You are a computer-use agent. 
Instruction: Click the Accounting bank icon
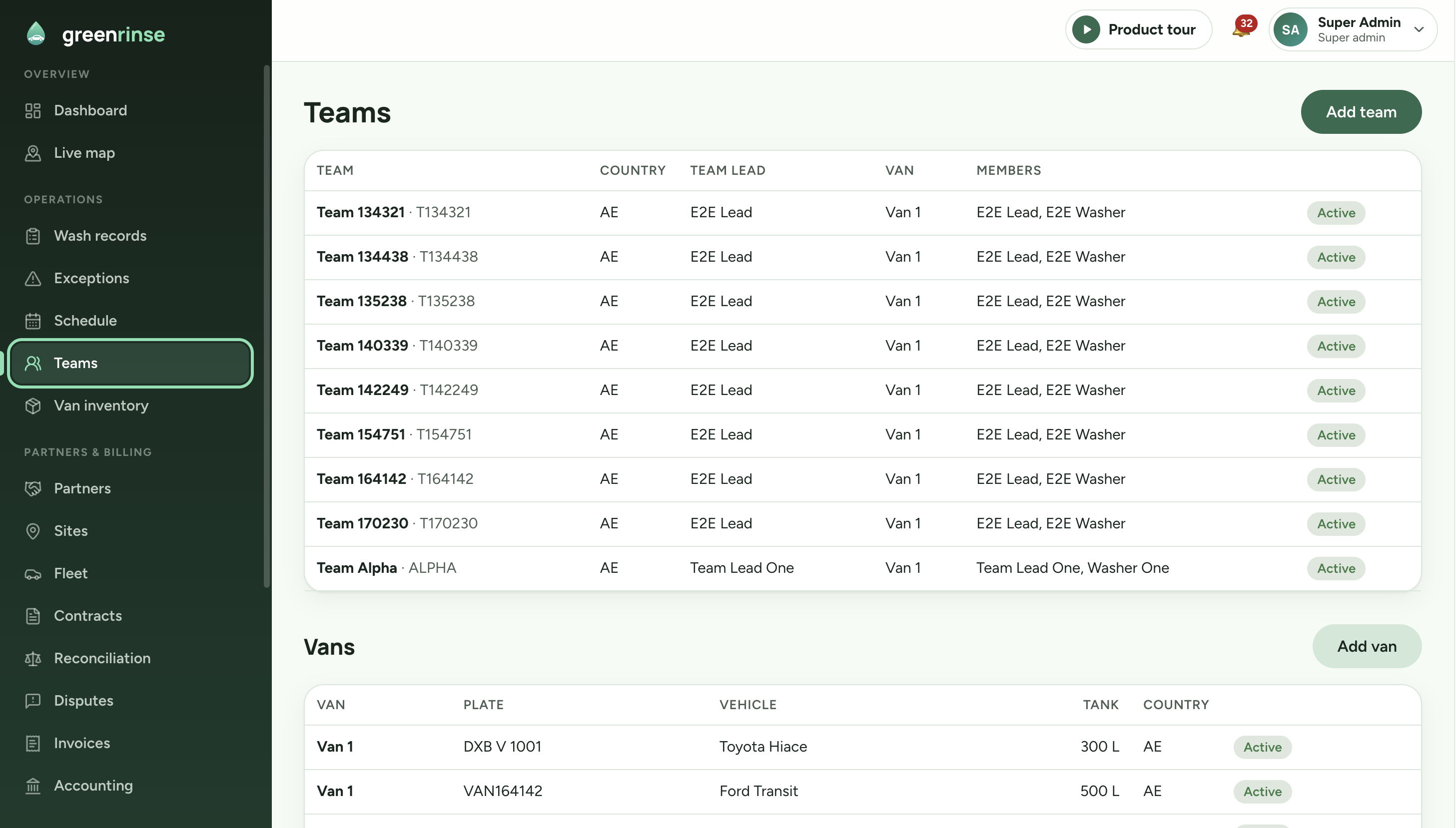point(33,786)
